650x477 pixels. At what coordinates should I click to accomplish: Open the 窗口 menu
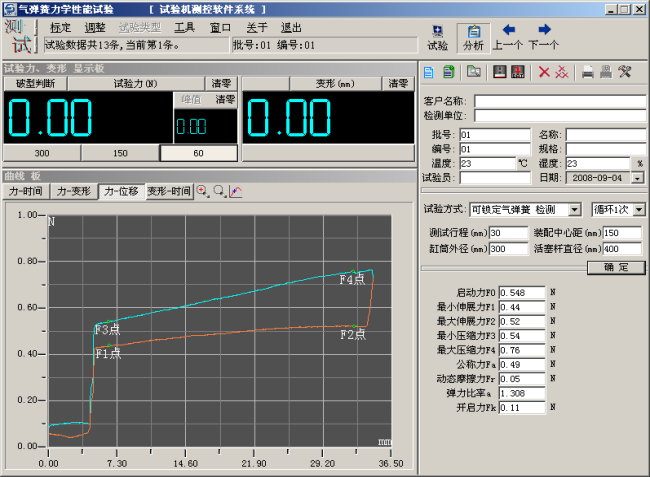coord(220,28)
